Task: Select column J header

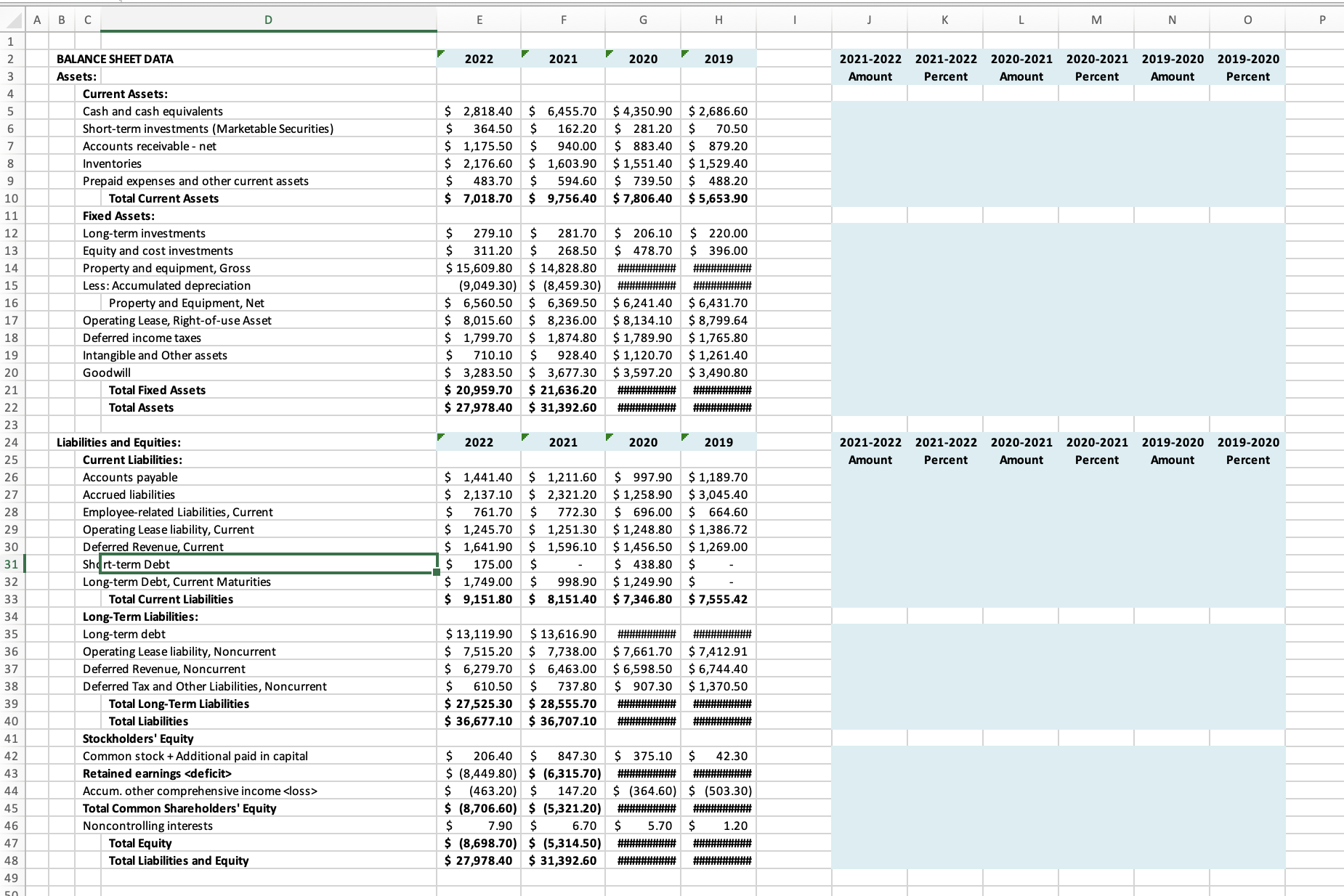Action: [870, 20]
